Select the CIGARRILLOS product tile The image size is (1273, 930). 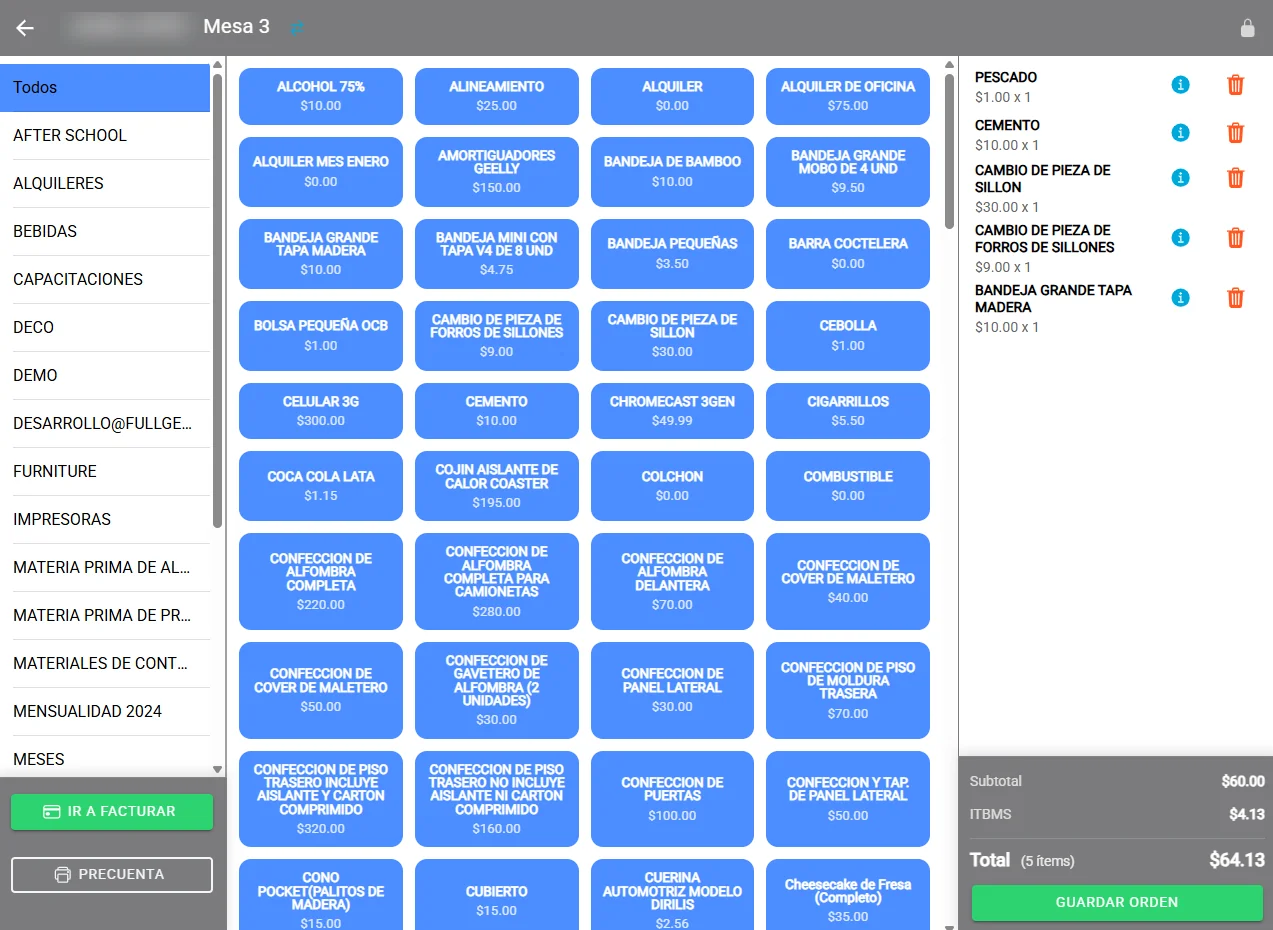pos(848,411)
